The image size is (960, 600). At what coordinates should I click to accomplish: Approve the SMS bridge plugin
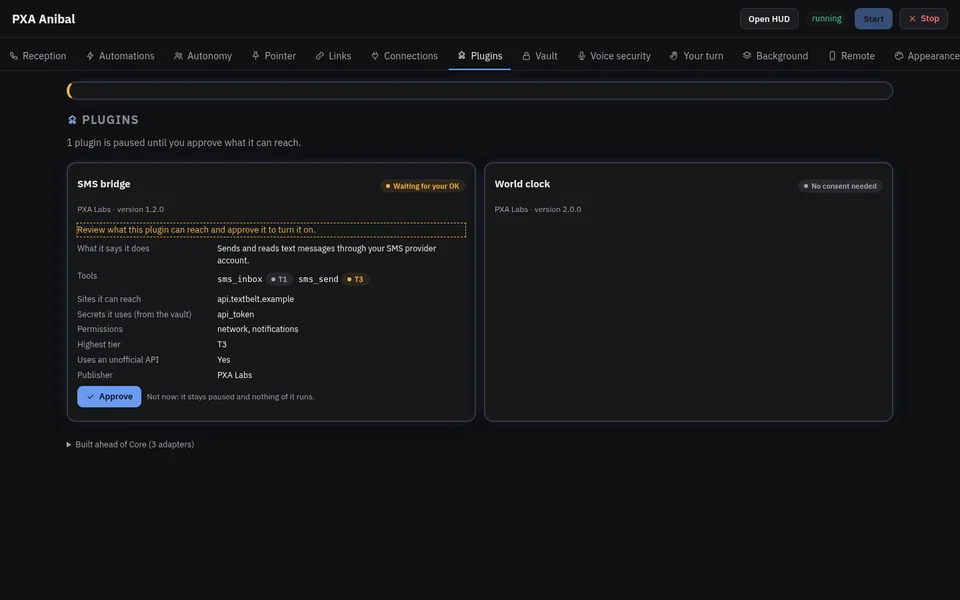point(109,397)
